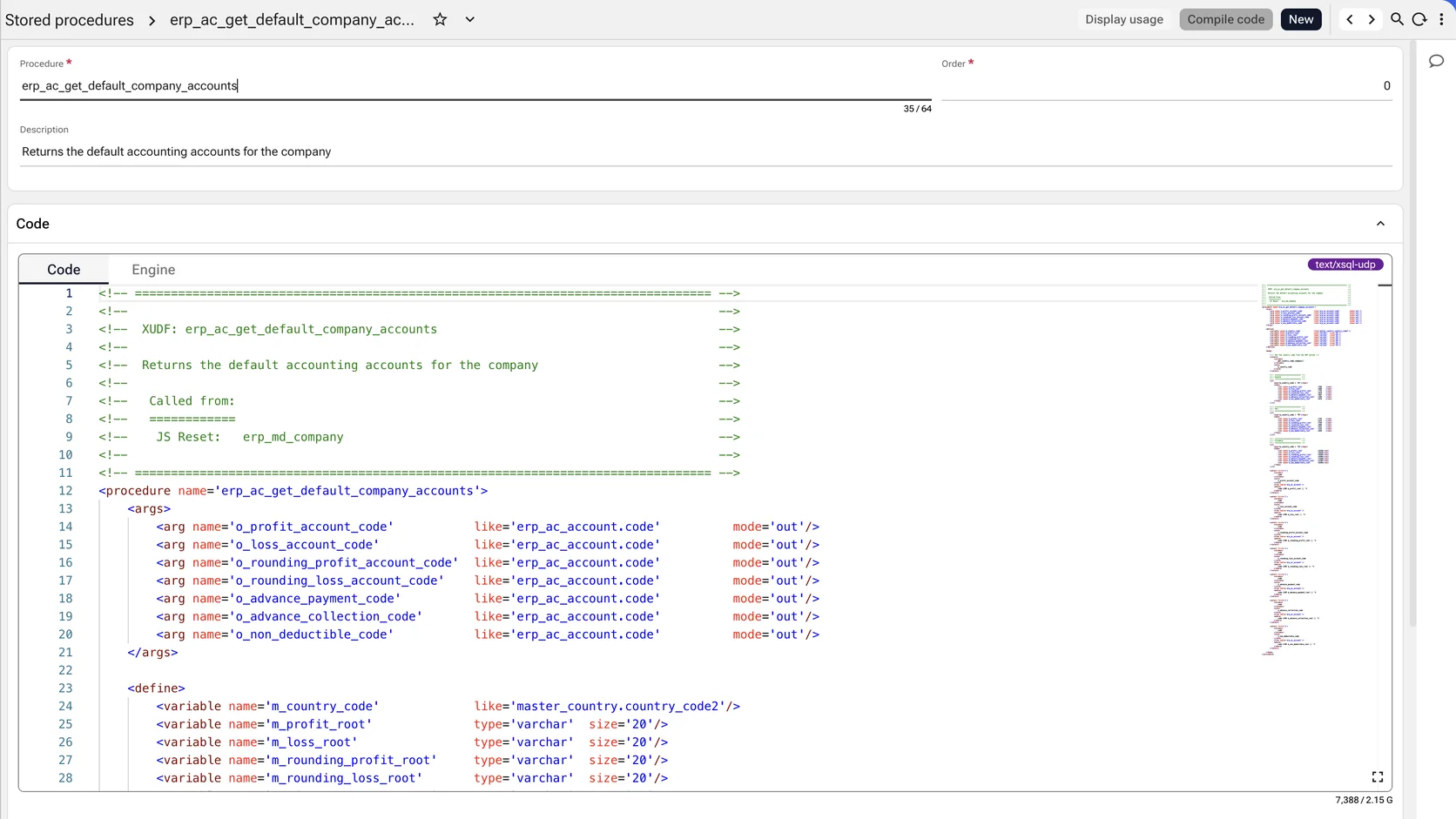Viewport: 1456px width, 819px height.
Task: Click the <args> opening tag on line 13
Action: pyautogui.click(x=149, y=509)
